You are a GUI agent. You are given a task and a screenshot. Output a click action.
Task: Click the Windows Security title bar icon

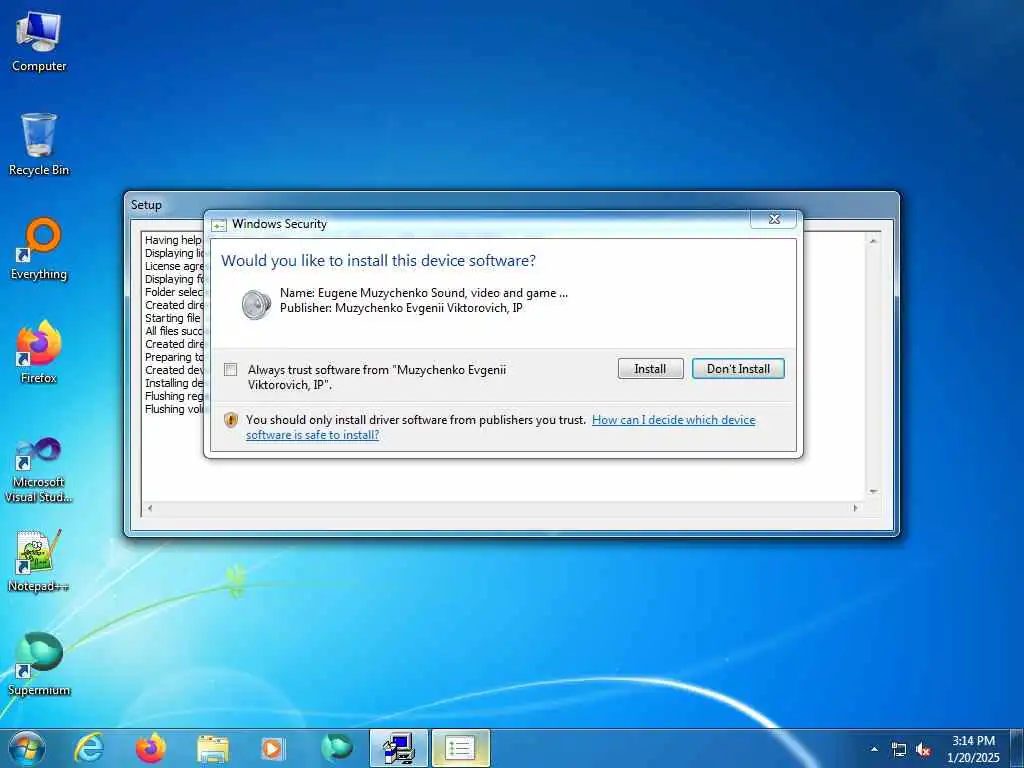(219, 225)
